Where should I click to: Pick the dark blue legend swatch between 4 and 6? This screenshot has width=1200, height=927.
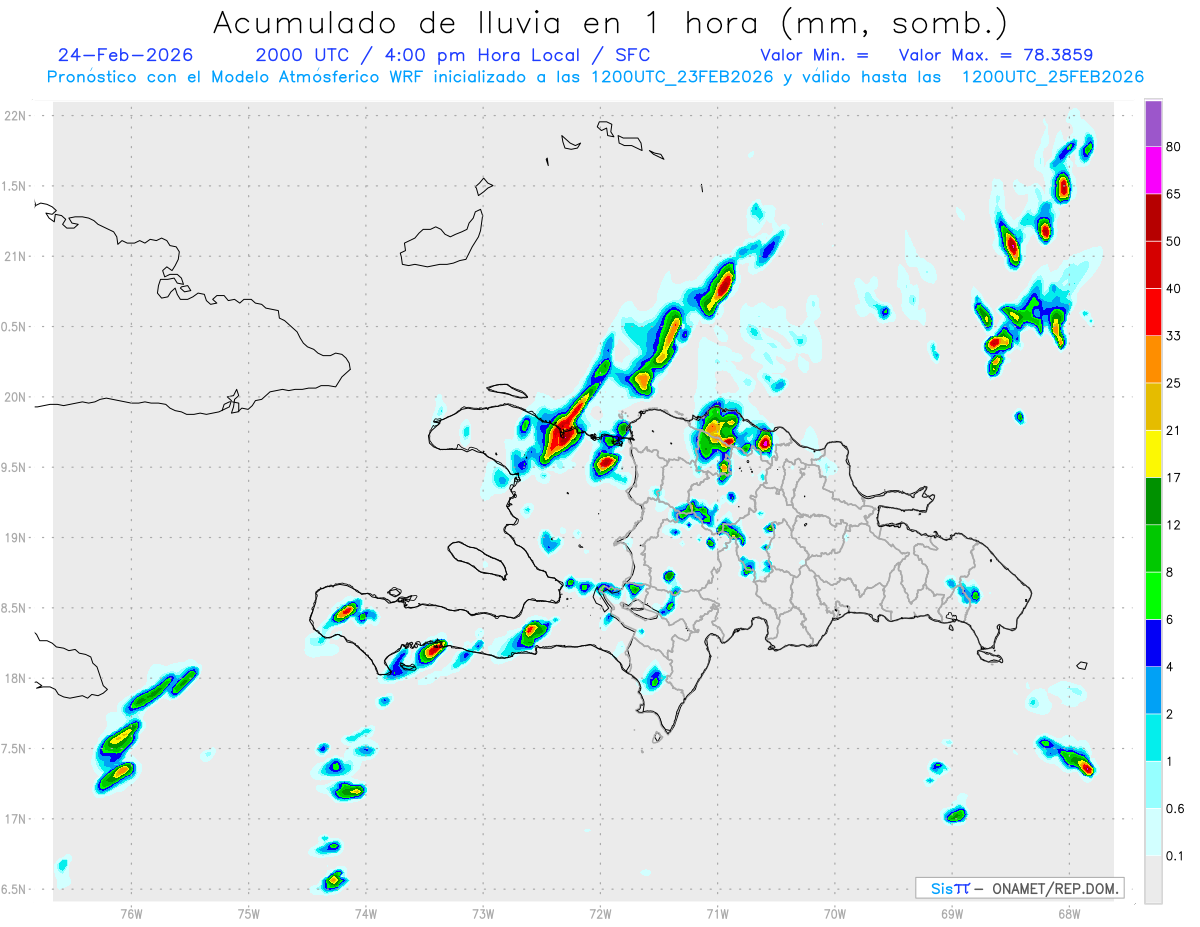pyautogui.click(x=1153, y=643)
